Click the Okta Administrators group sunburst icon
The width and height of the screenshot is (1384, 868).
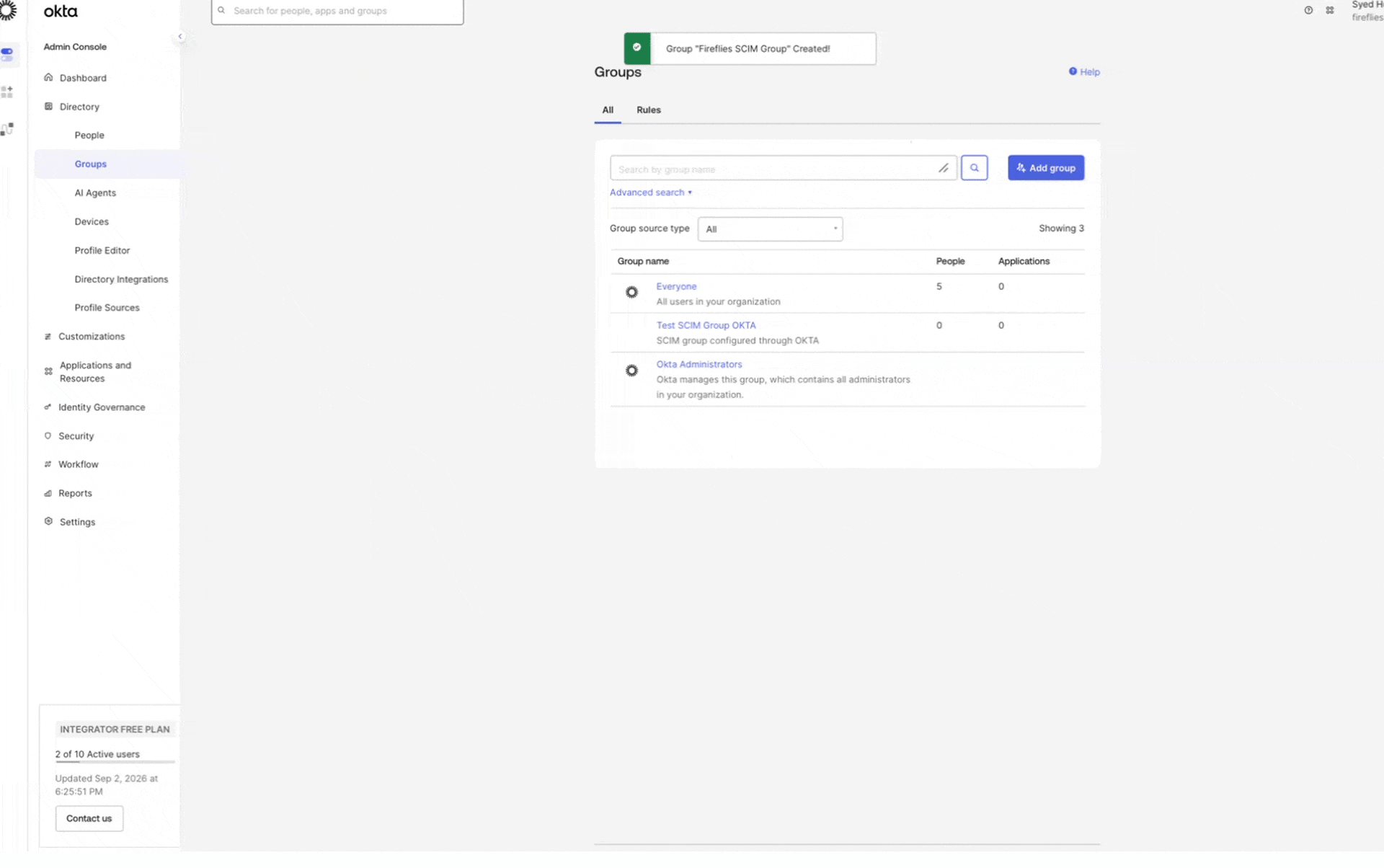(631, 371)
